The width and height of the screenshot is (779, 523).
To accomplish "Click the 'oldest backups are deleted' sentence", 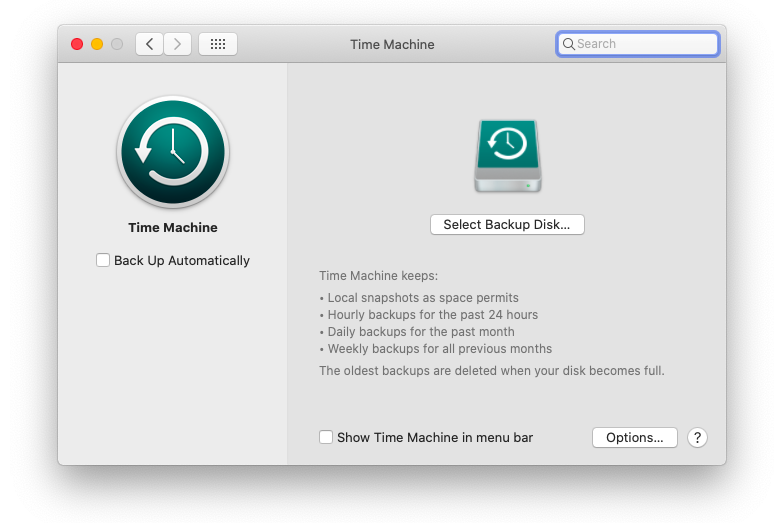I will click(492, 371).
